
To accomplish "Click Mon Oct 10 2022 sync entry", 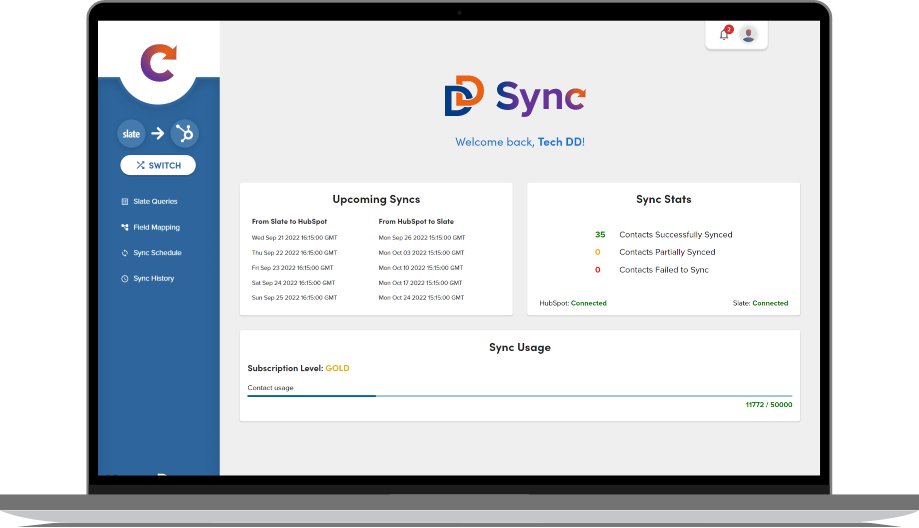I will pos(421,268).
